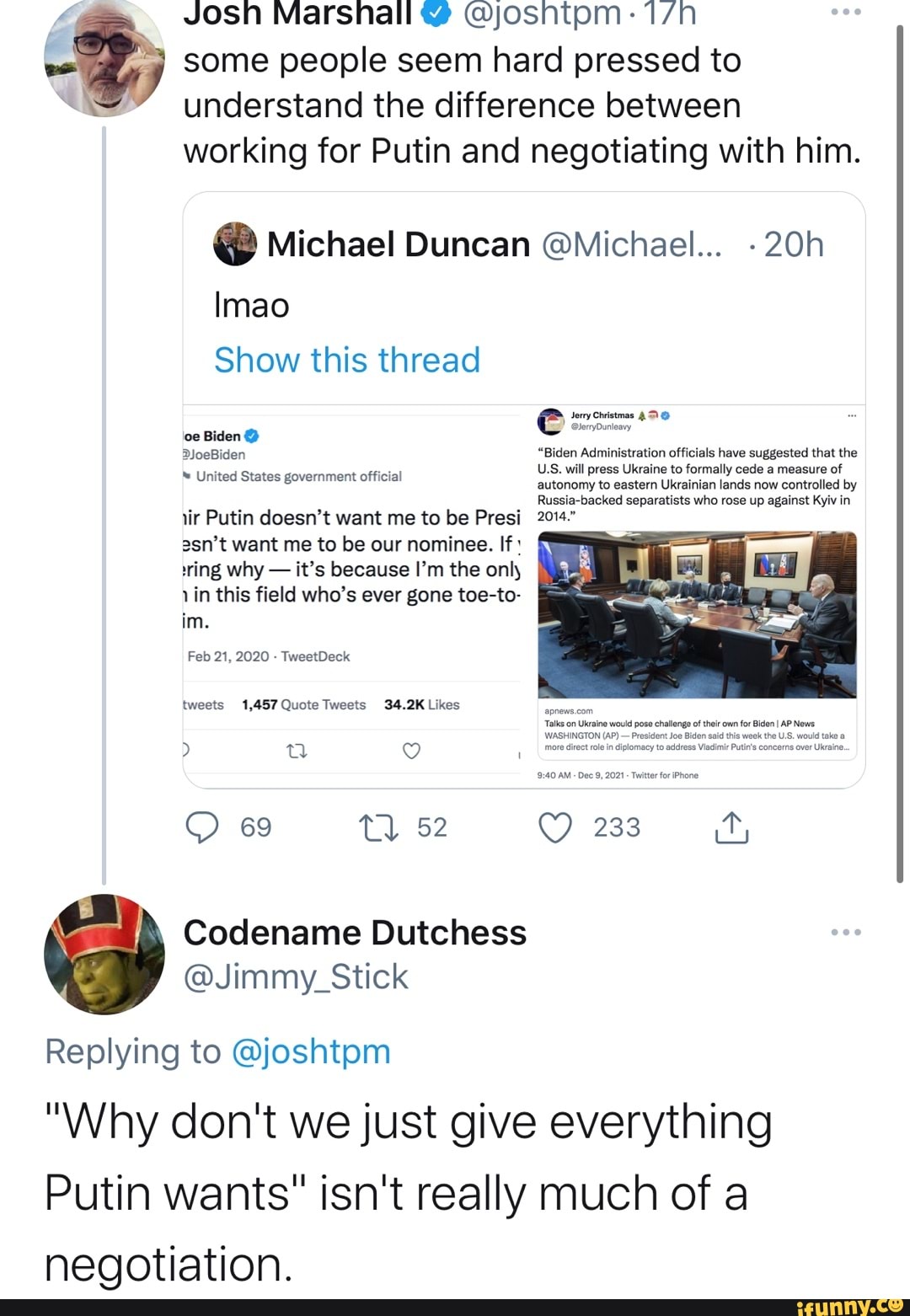Open the Jerry Christmas avatar in screenshot
Screen dimensions: 910x1316
[x=550, y=420]
